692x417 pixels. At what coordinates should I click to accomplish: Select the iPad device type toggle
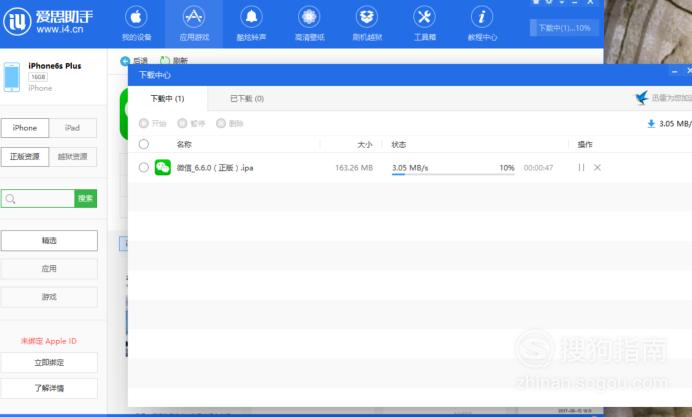tap(72, 128)
